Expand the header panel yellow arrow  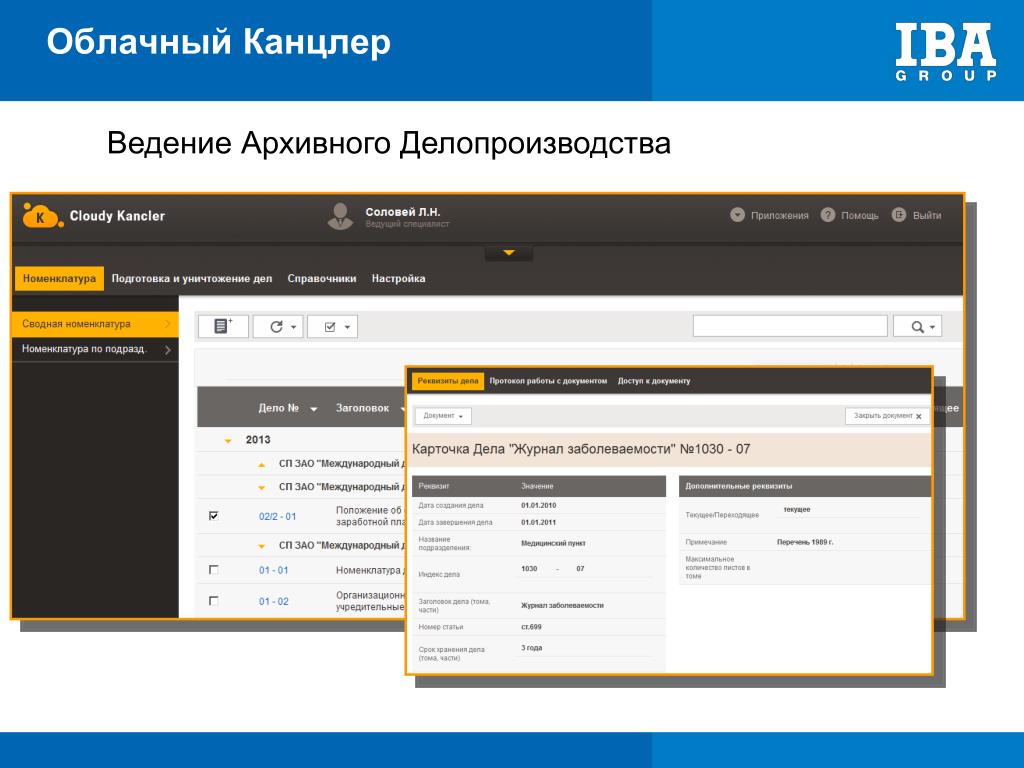point(509,253)
